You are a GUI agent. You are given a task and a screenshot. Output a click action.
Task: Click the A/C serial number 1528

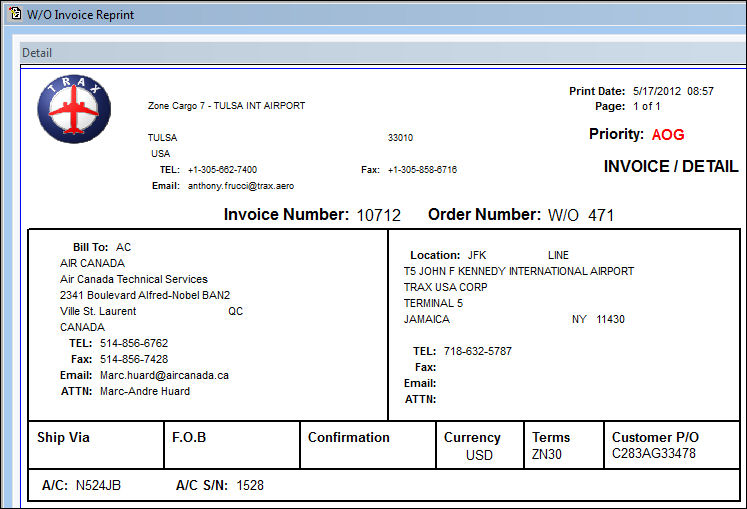click(x=250, y=486)
